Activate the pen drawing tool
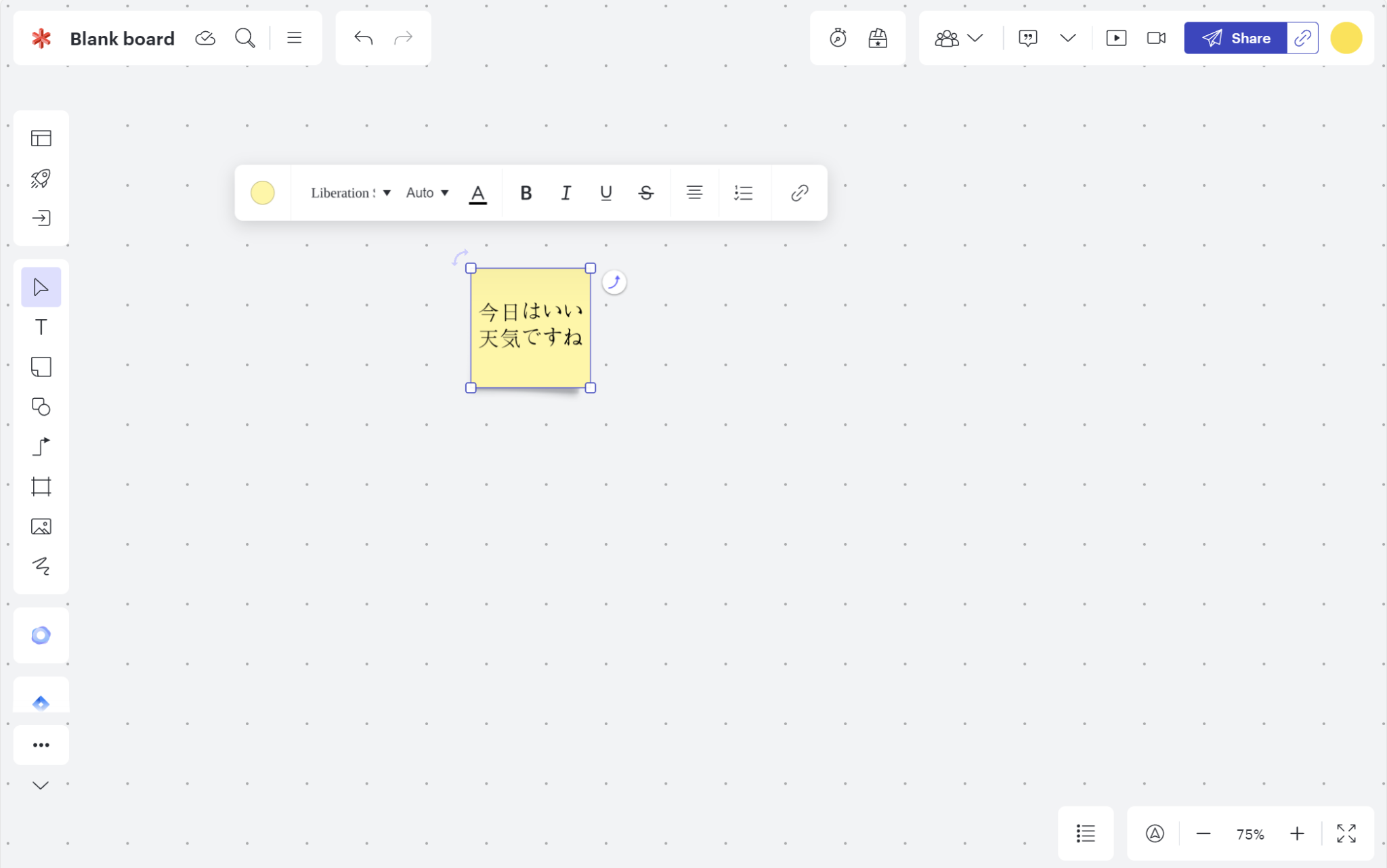Image resolution: width=1387 pixels, height=868 pixels. tap(41, 566)
